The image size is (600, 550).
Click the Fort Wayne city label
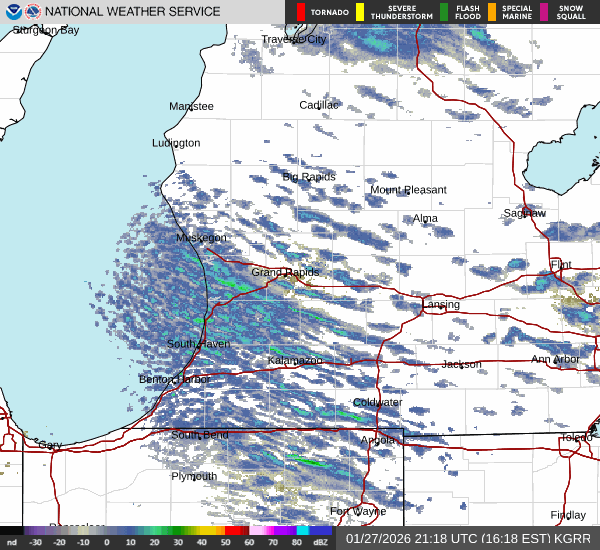pos(359,511)
